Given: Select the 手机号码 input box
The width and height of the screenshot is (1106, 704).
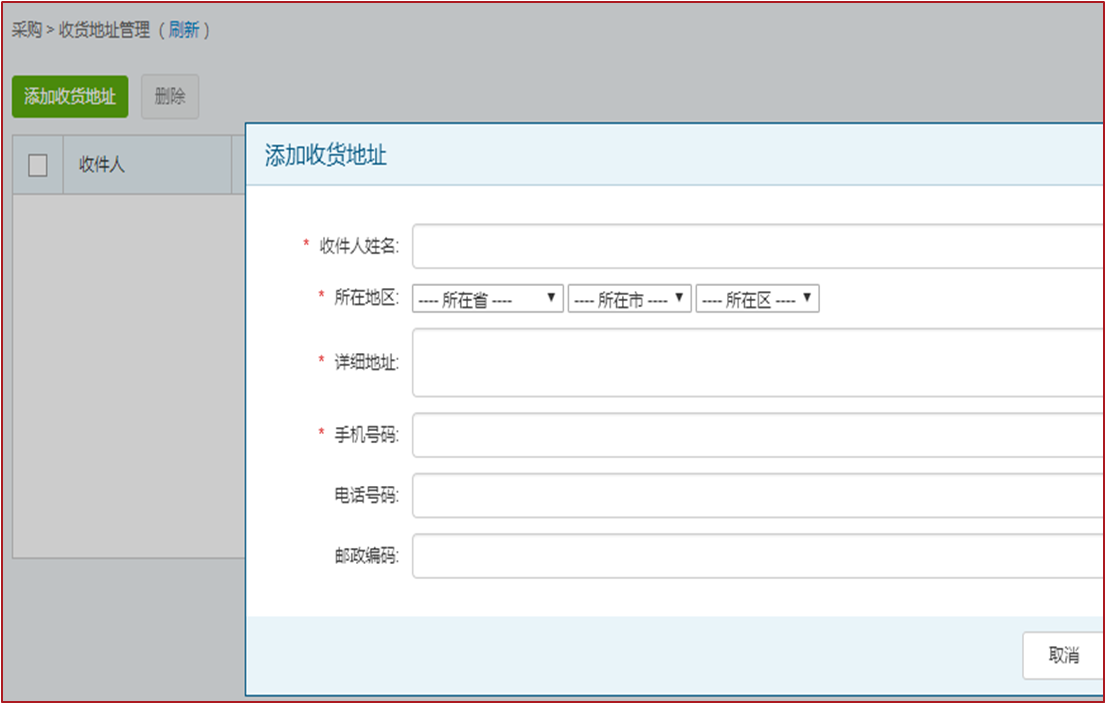Looking at the screenshot, I should [x=758, y=434].
